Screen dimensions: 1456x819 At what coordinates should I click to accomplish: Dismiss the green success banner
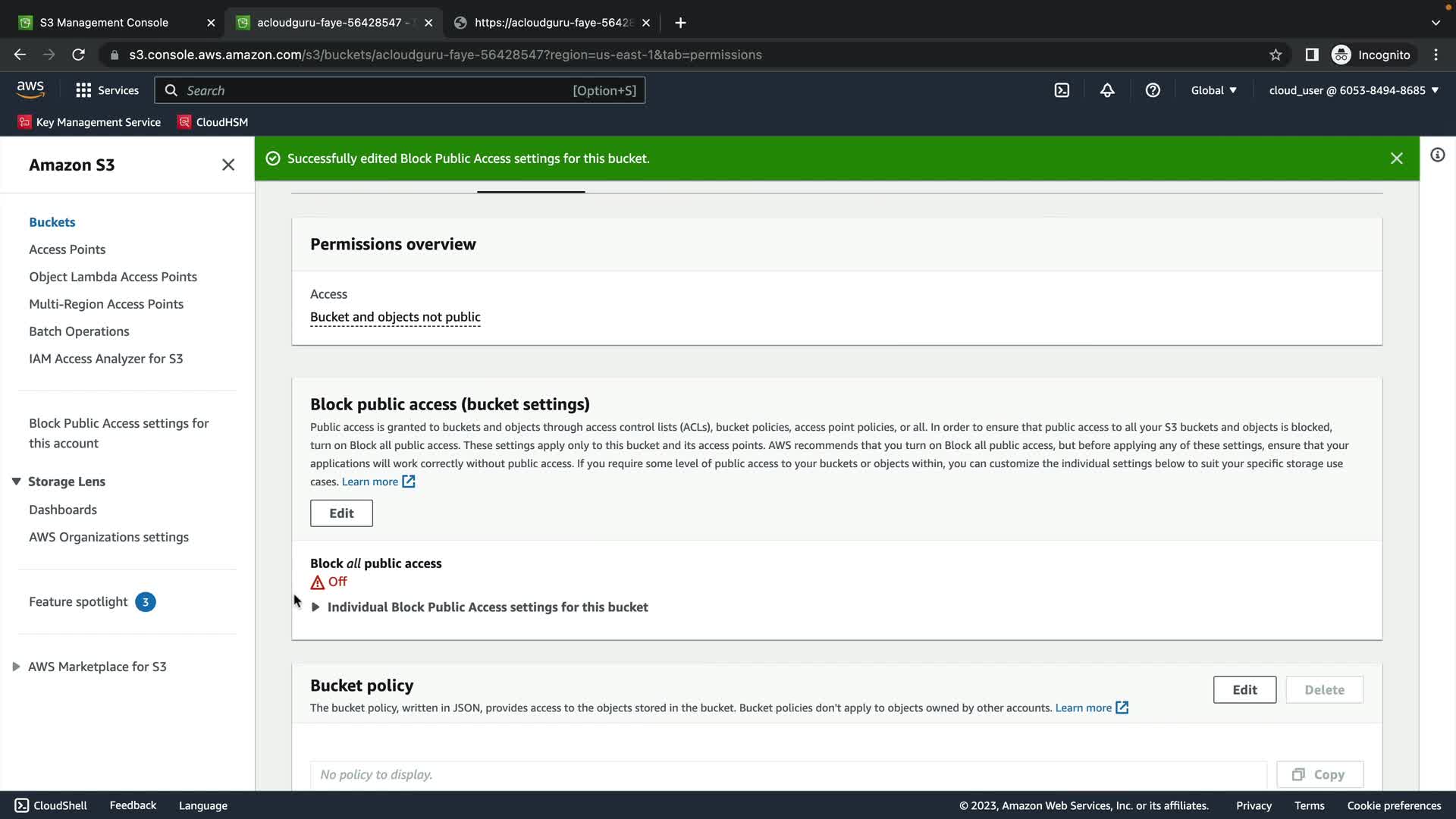[x=1396, y=158]
